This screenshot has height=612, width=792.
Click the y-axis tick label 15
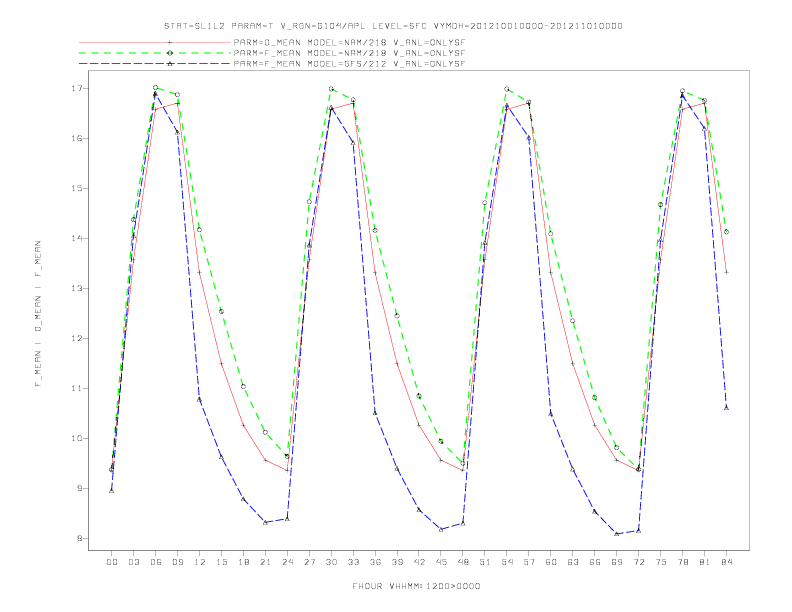coord(77,188)
